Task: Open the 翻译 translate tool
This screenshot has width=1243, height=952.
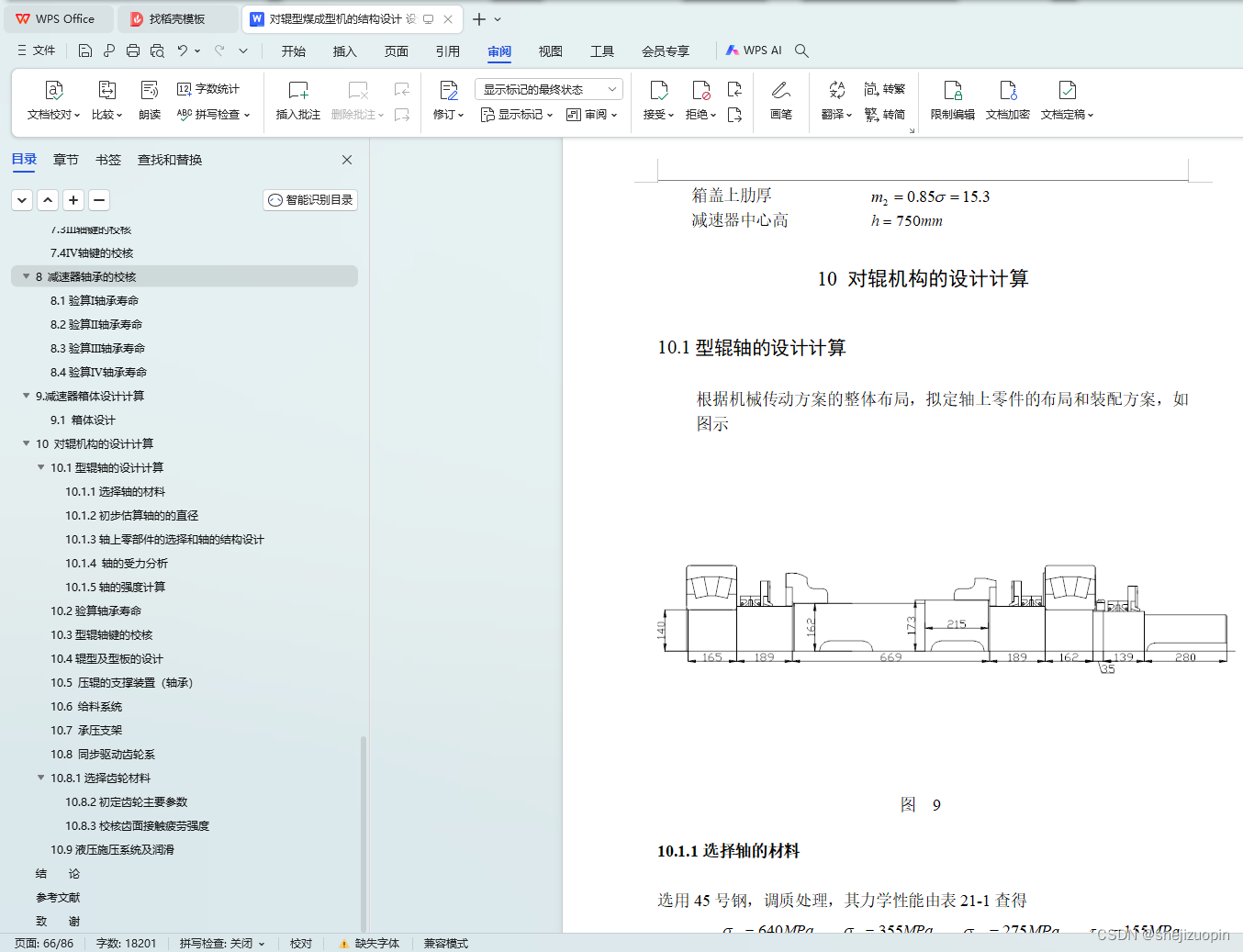Action: [x=836, y=101]
